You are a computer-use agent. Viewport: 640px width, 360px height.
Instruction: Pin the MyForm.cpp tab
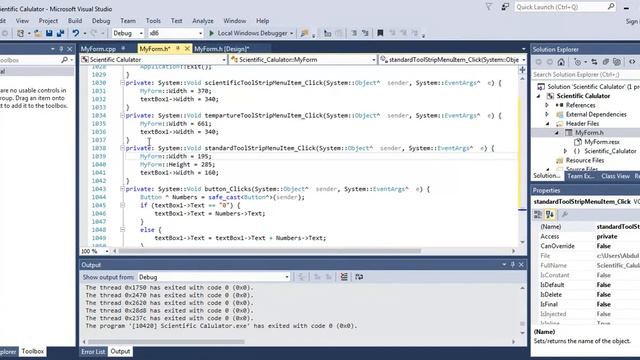point(123,49)
